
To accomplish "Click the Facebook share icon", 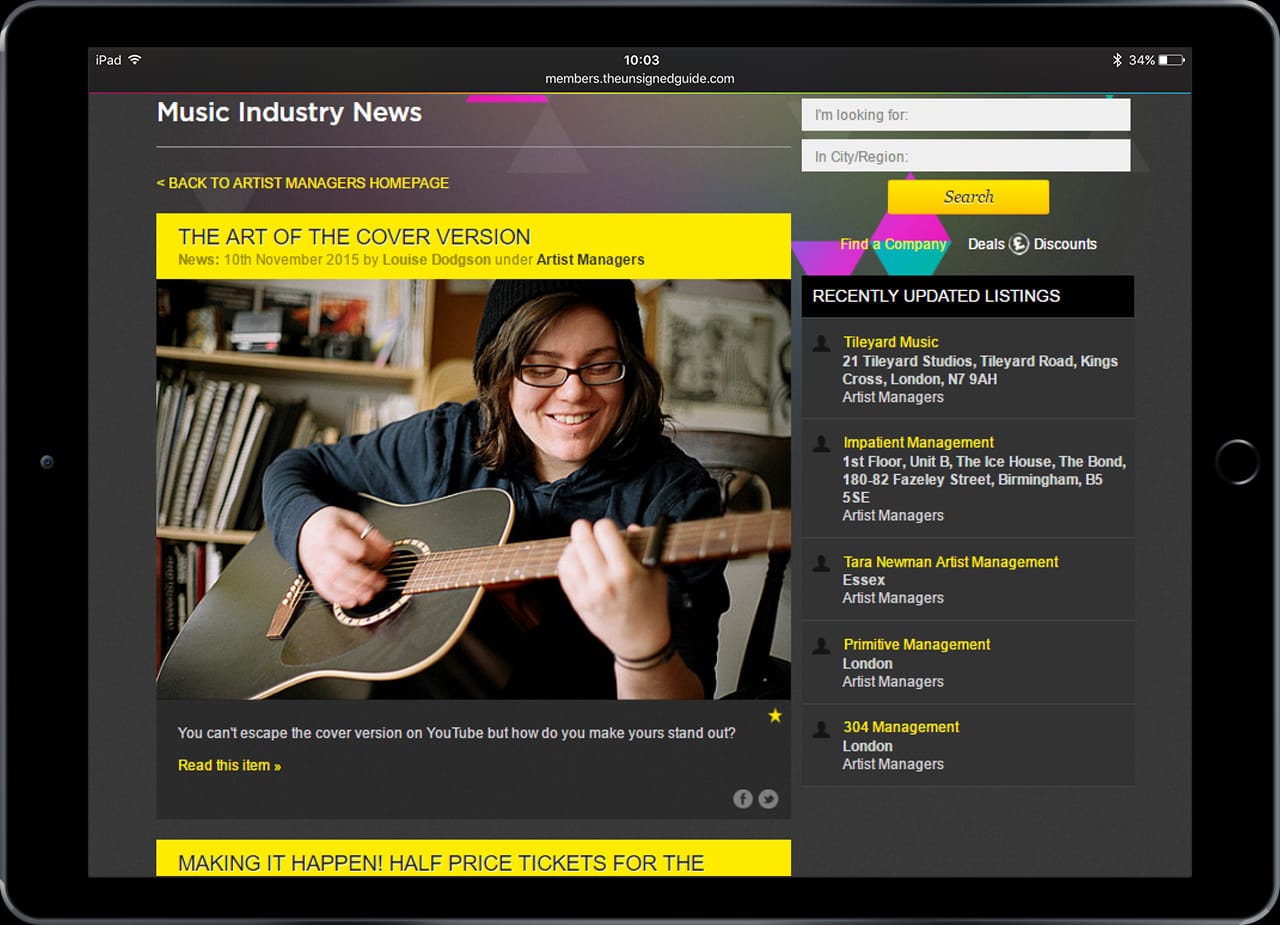I will click(x=742, y=798).
